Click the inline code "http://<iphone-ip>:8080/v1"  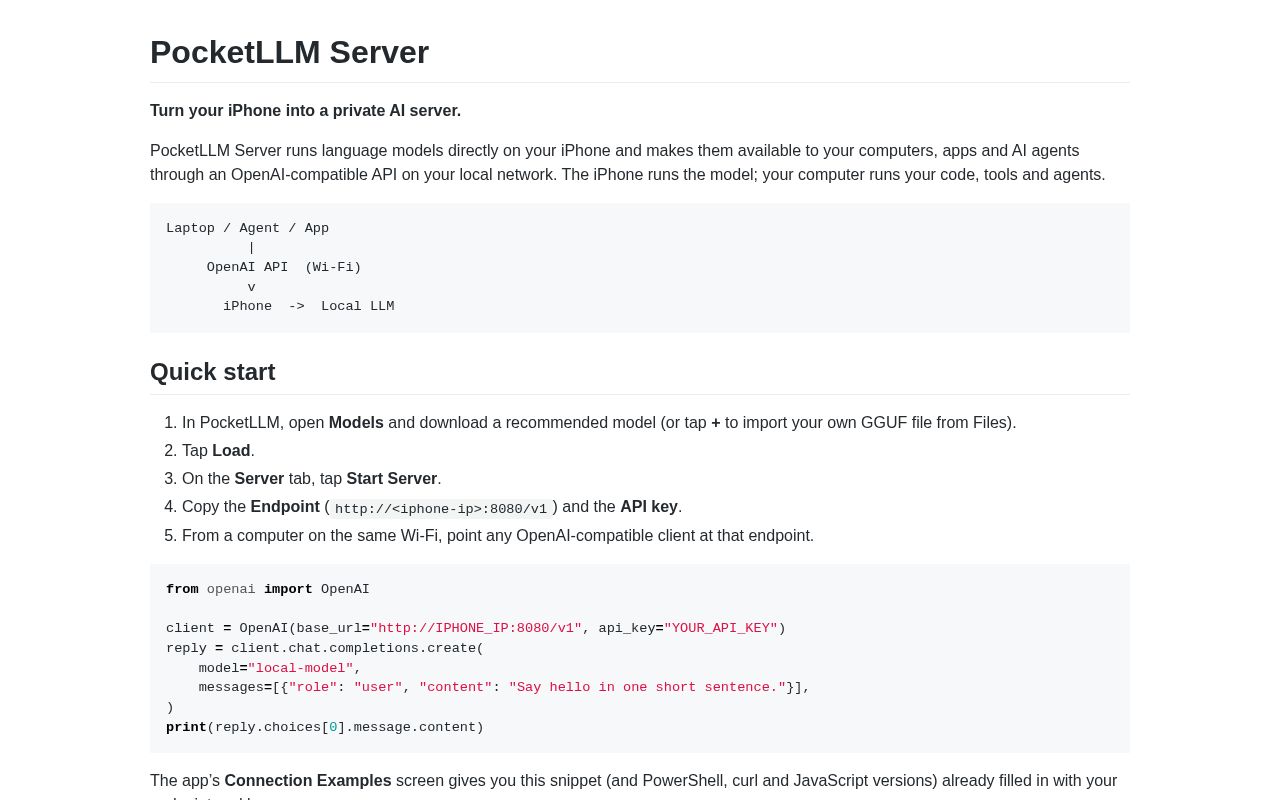(x=441, y=509)
